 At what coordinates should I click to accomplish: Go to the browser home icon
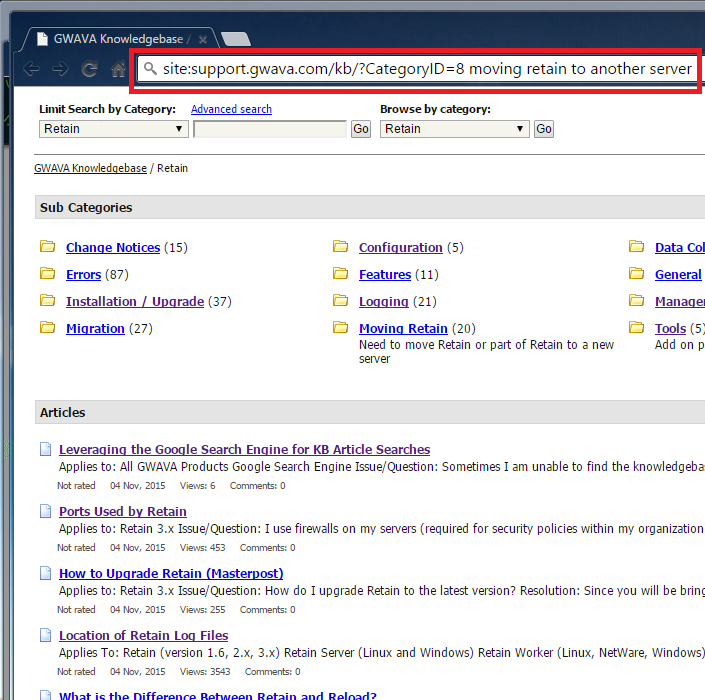point(118,69)
